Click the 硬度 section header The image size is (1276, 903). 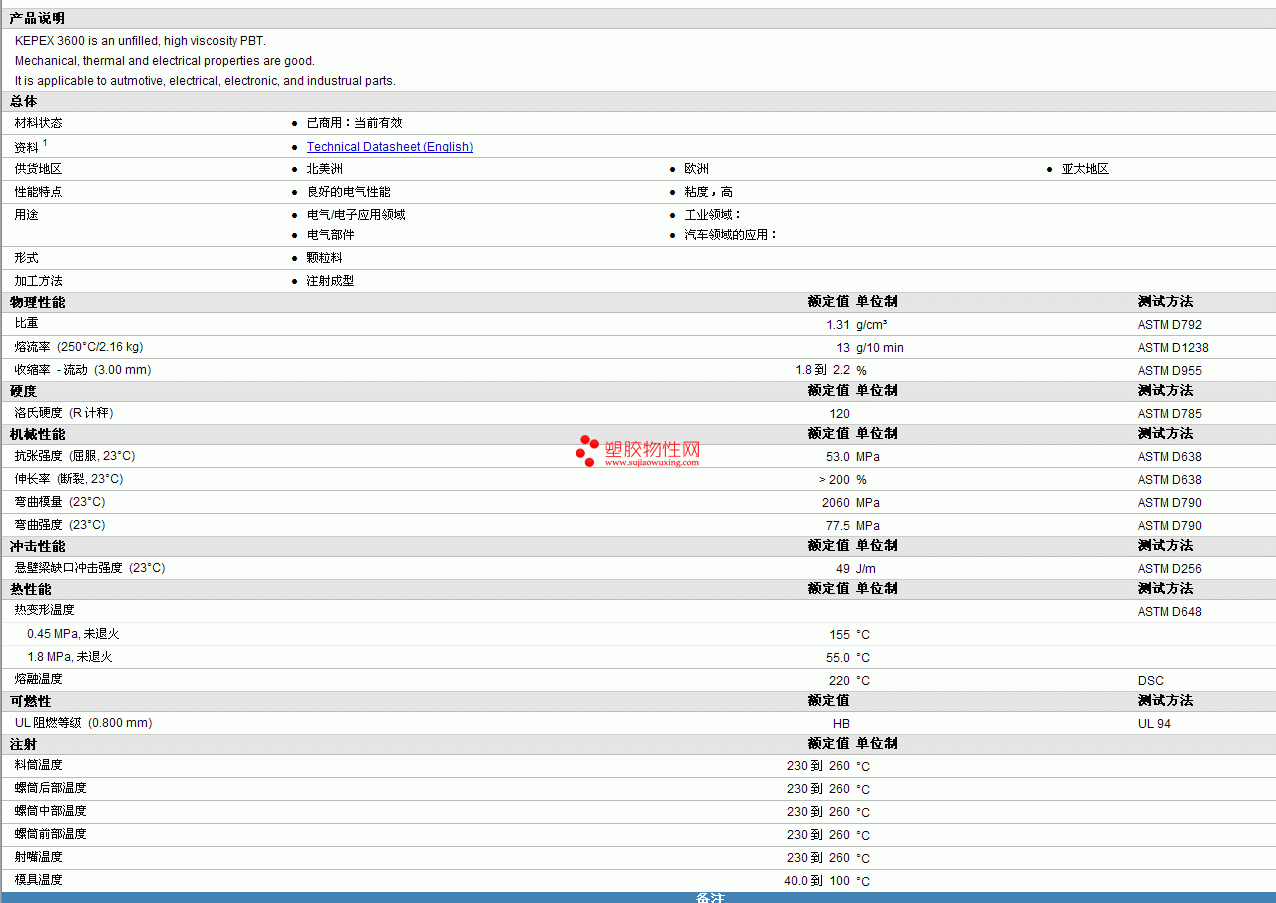[x=24, y=391]
